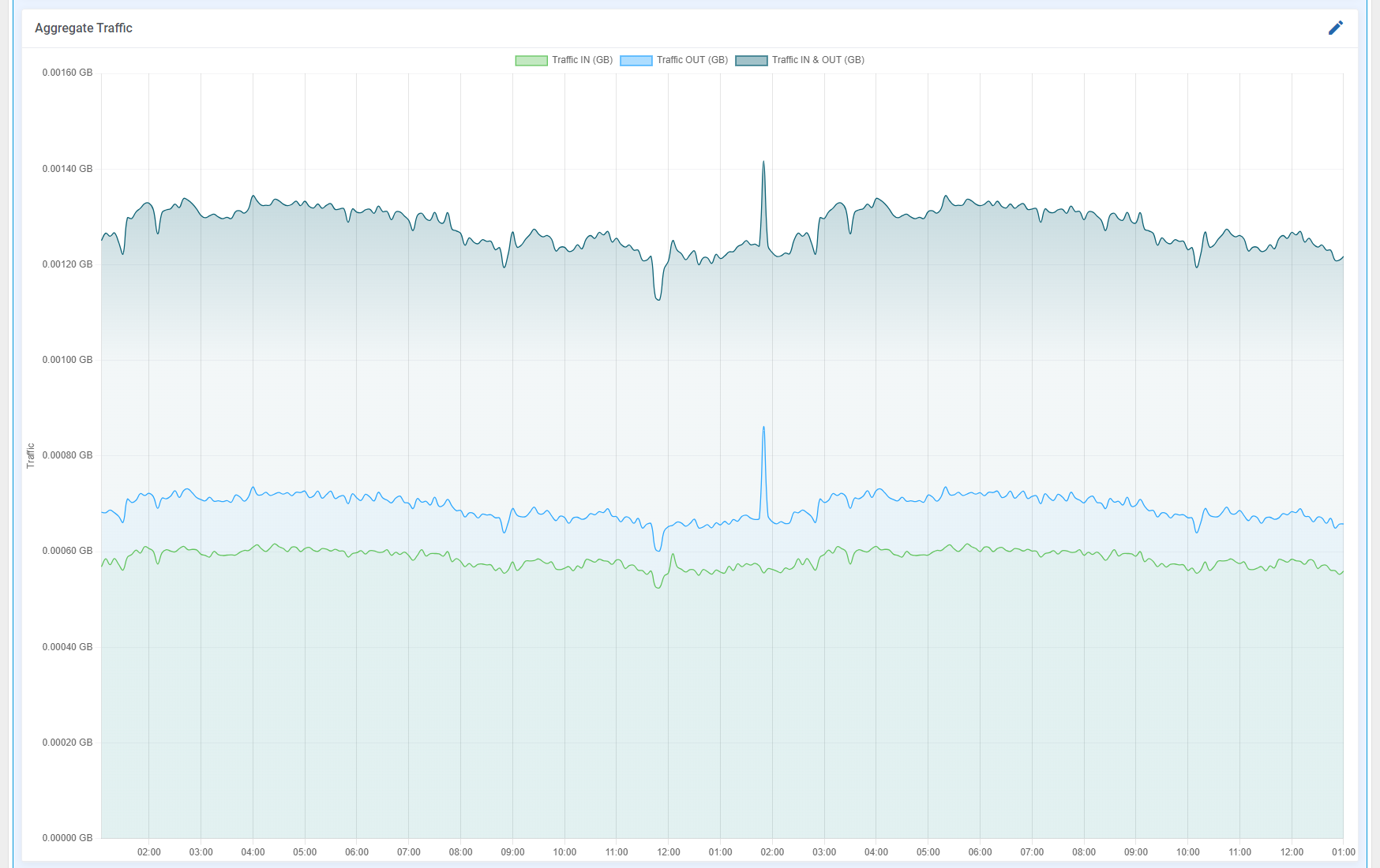Click the edit pencil icon

1335,28
